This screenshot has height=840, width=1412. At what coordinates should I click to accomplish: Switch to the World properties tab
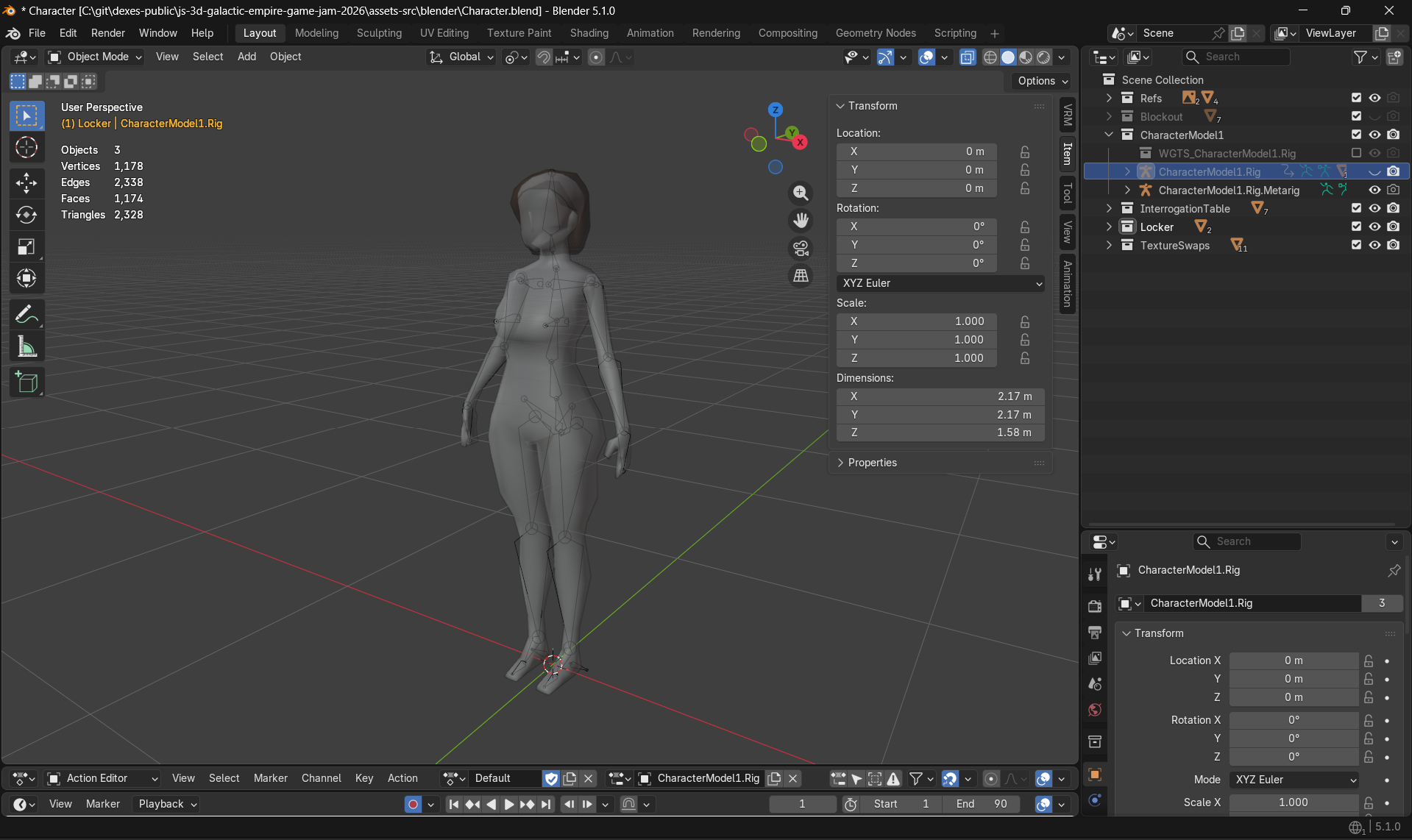tap(1094, 710)
